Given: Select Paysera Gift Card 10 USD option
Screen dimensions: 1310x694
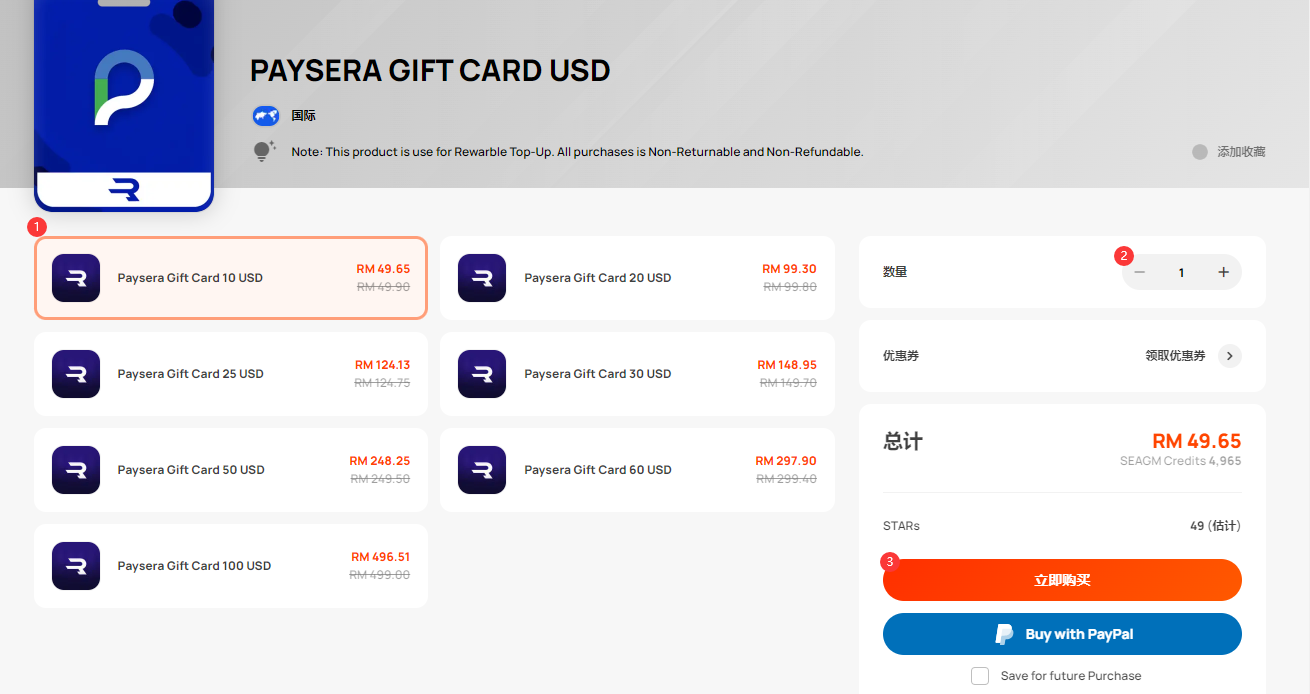Looking at the screenshot, I should point(231,278).
